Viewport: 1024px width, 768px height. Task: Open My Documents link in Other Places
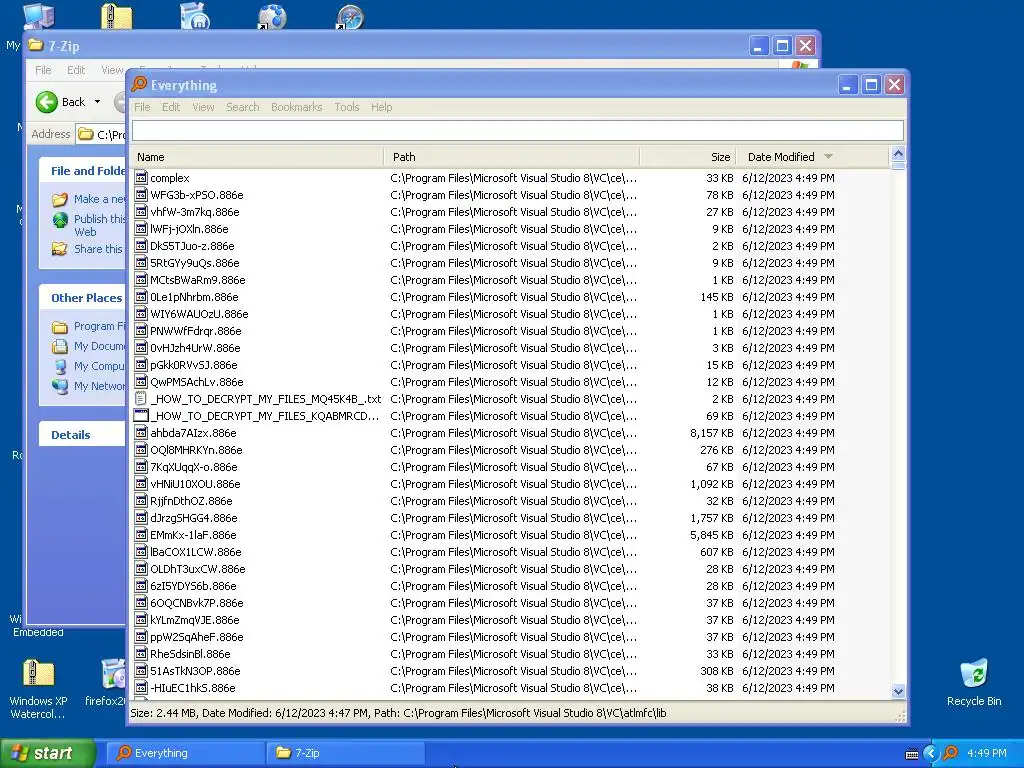tap(99, 346)
